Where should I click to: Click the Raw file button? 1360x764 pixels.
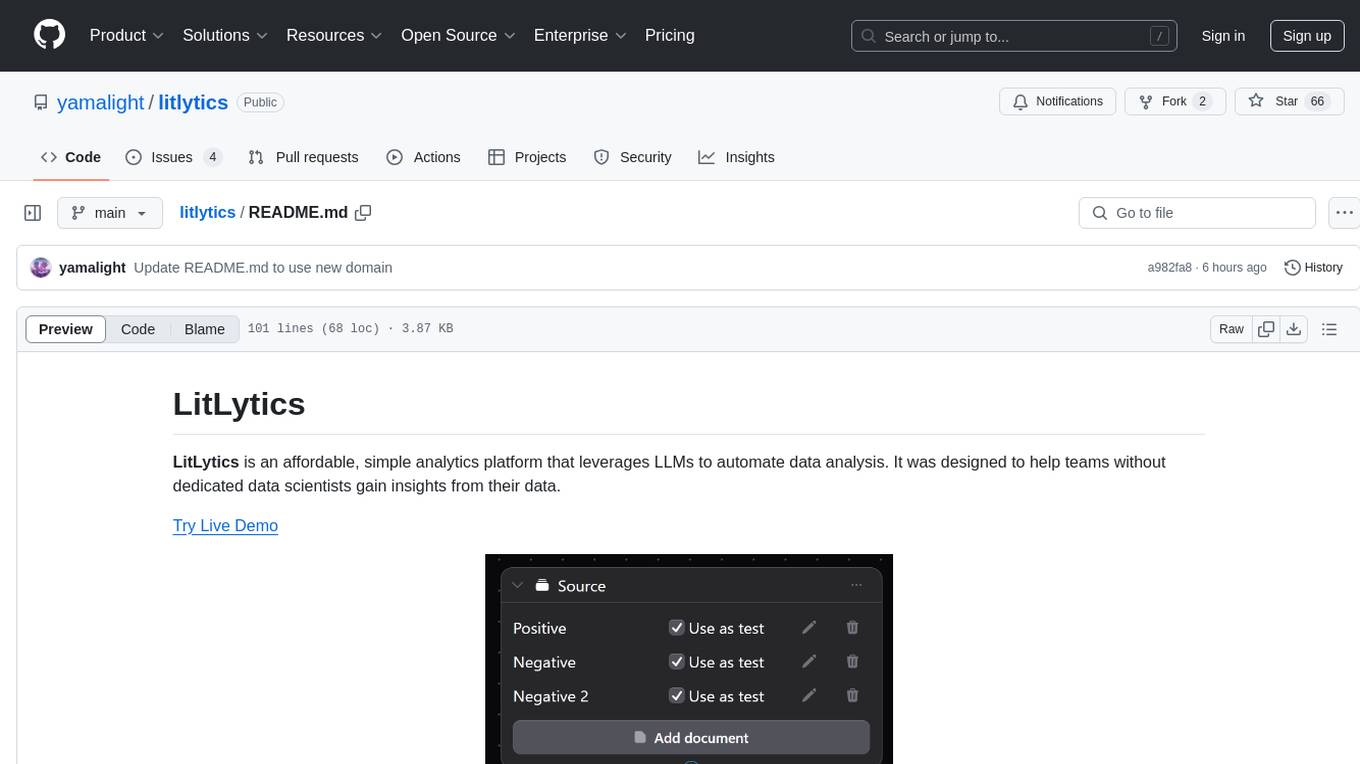point(1231,329)
